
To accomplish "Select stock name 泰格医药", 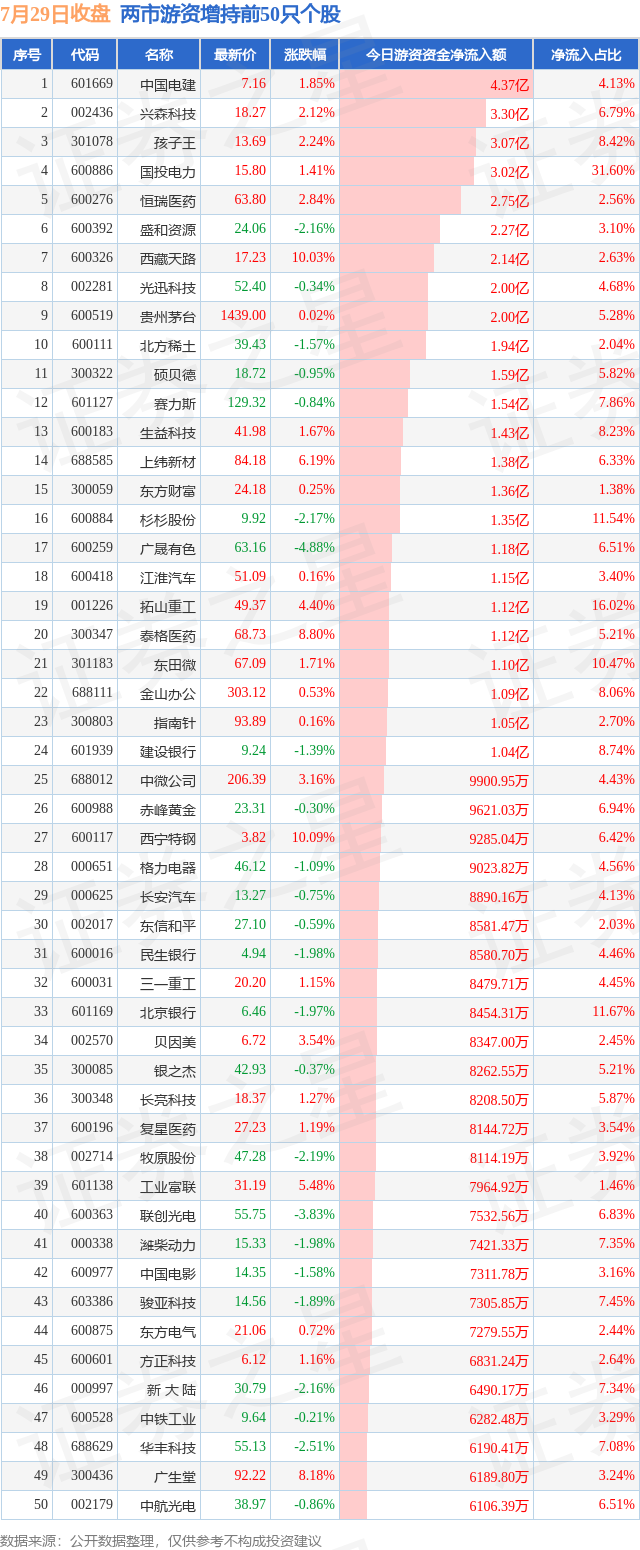I will (168, 636).
